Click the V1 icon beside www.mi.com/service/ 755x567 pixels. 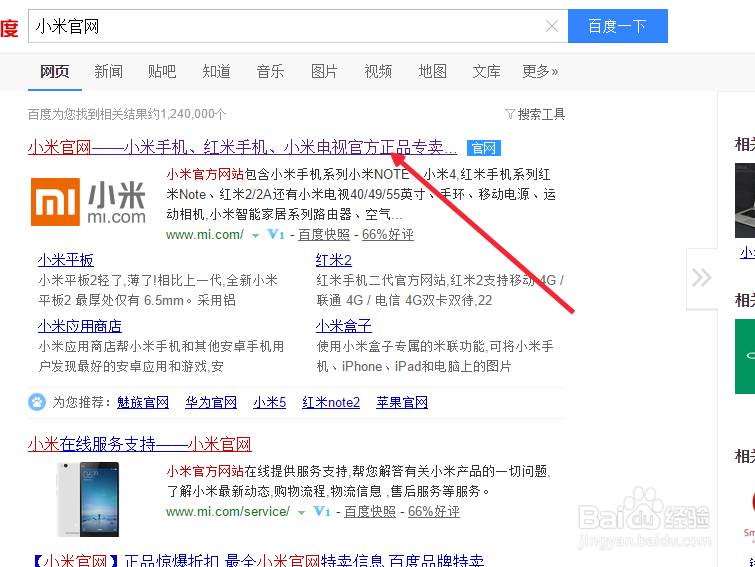[322, 512]
